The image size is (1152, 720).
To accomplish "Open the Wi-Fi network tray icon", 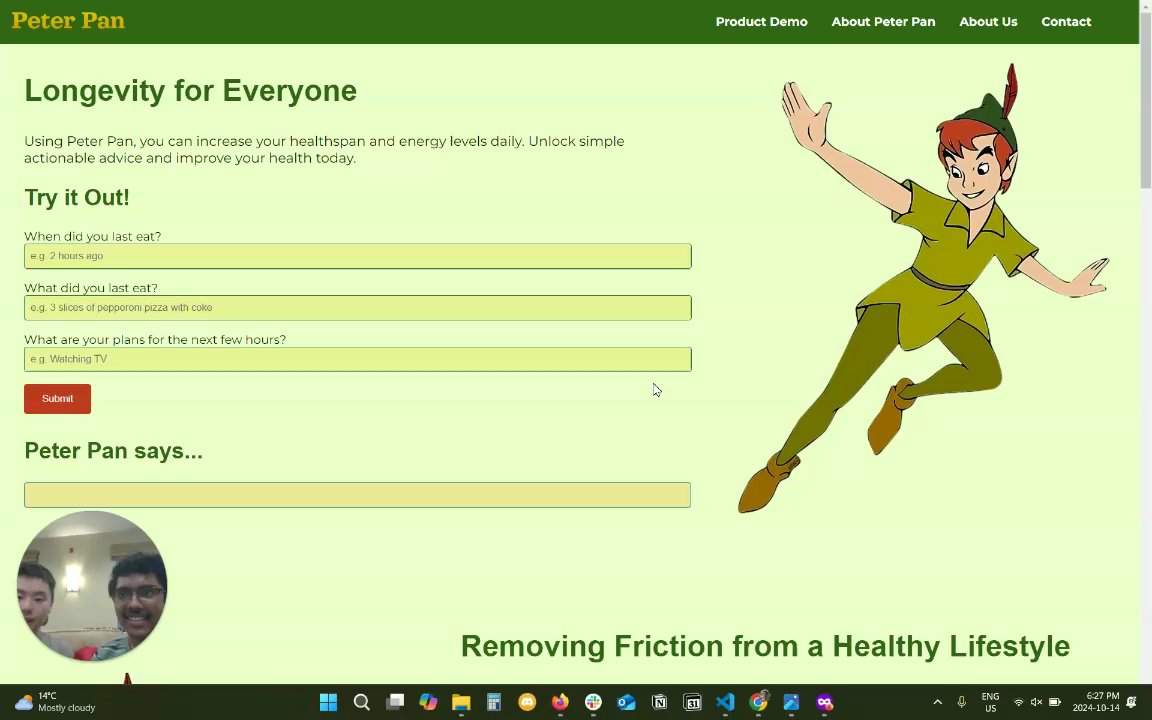I will point(1018,702).
